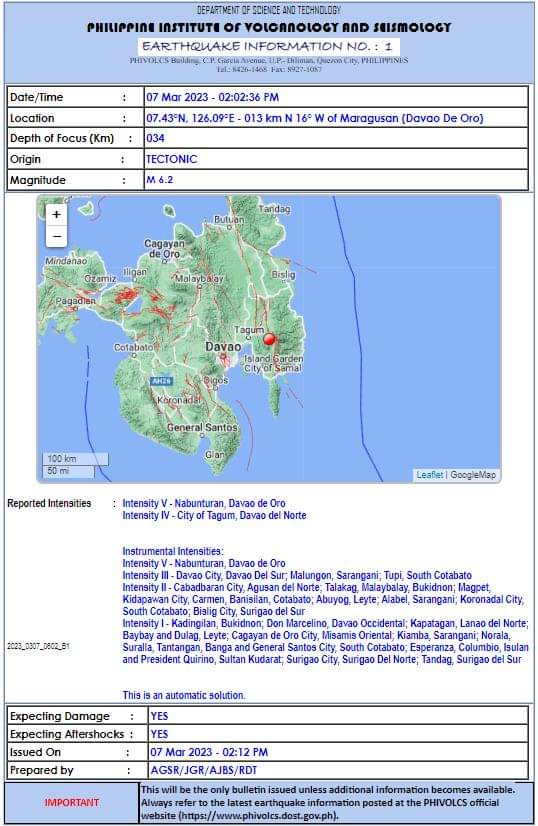This screenshot has width=538, height=826.
Task: Click the Malaybalay label on the map
Action: tap(199, 278)
